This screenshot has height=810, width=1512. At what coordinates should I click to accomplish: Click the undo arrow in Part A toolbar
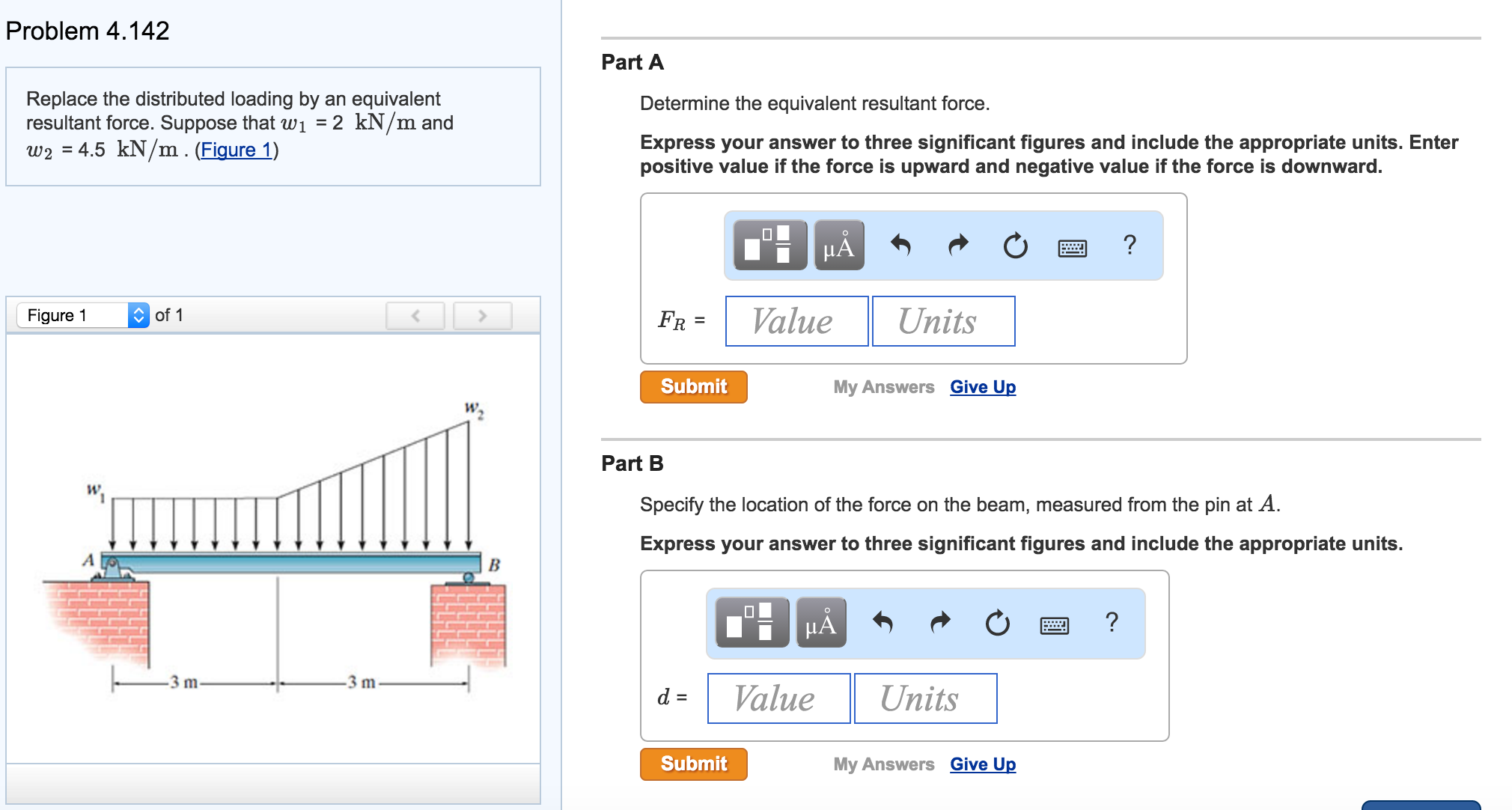tap(900, 245)
